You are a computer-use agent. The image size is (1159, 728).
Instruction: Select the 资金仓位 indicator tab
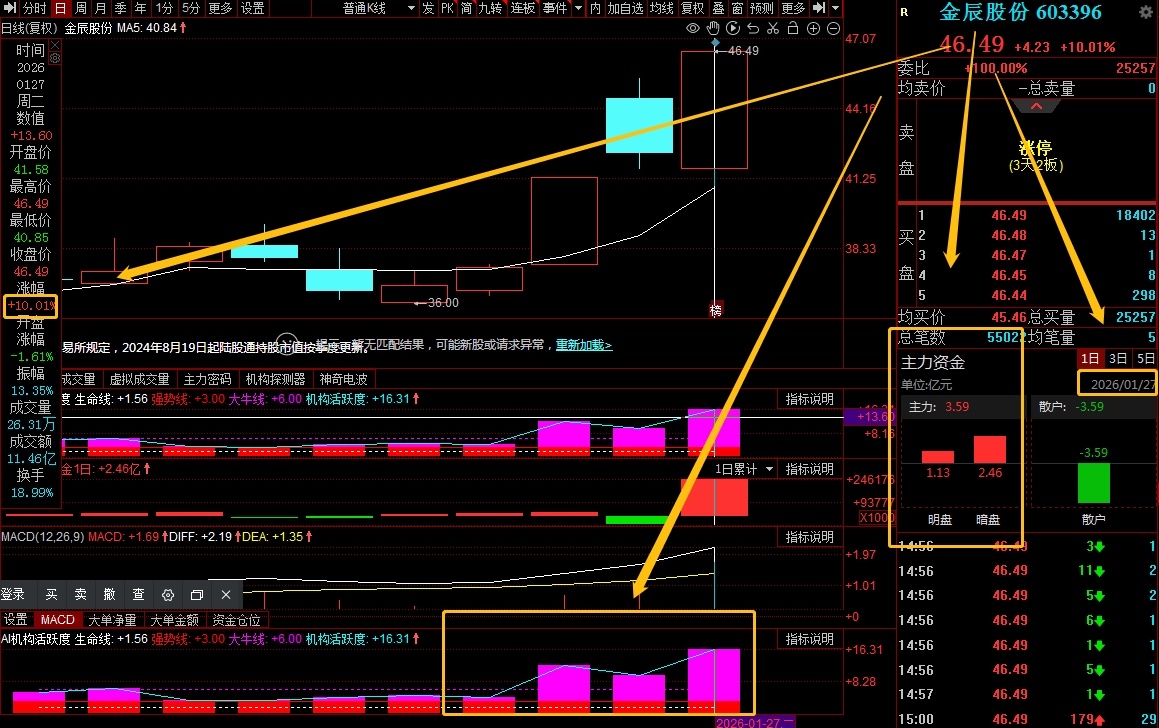pyautogui.click(x=237, y=620)
